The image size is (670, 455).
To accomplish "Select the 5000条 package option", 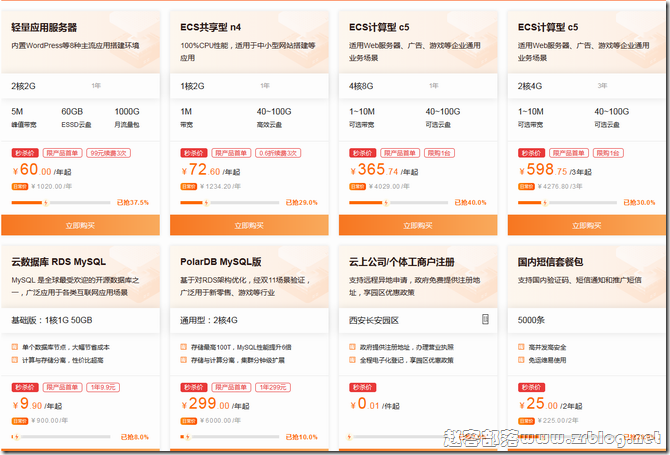I will pyautogui.click(x=587, y=320).
